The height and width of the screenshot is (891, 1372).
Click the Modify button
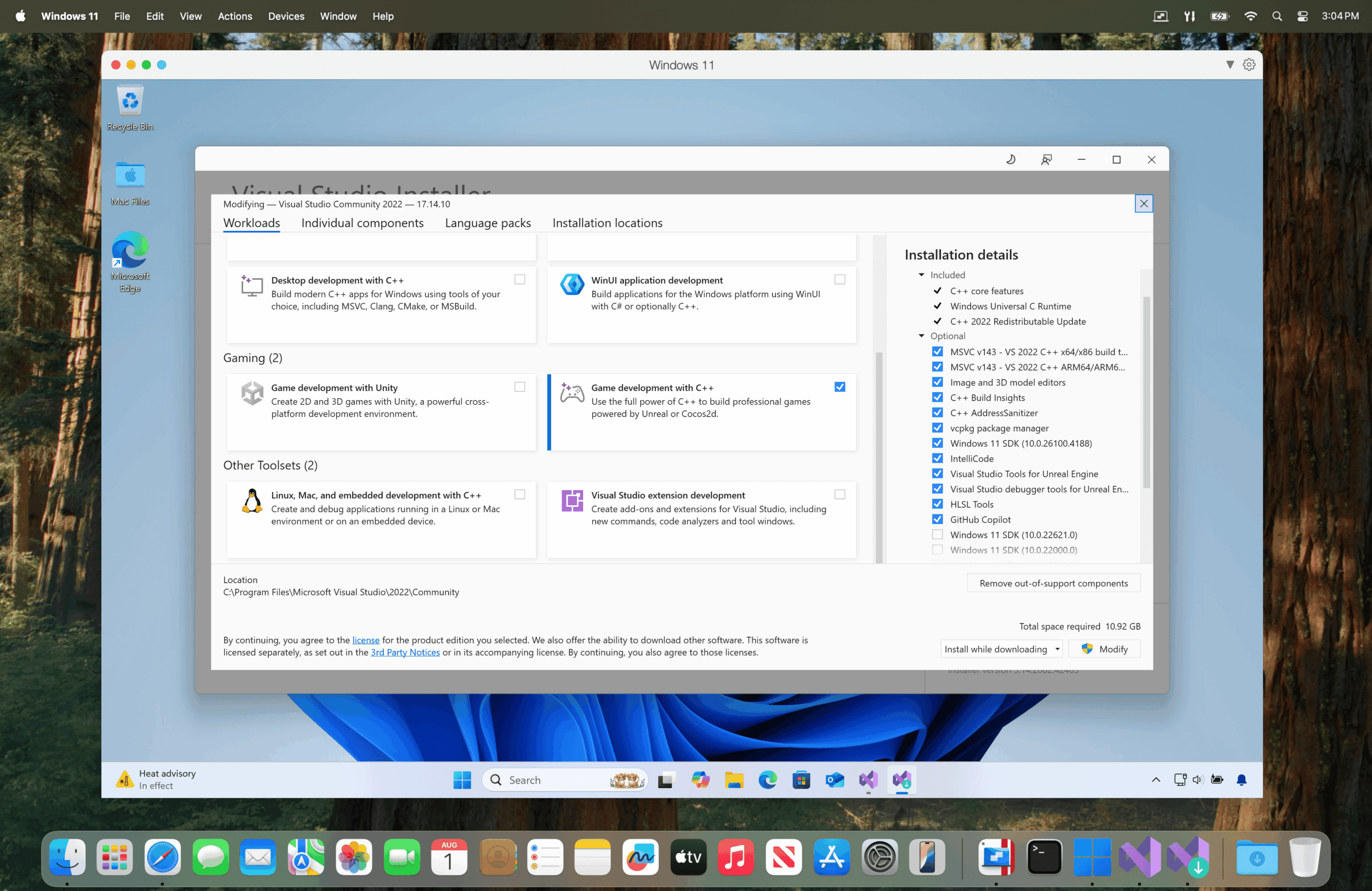[1104, 649]
